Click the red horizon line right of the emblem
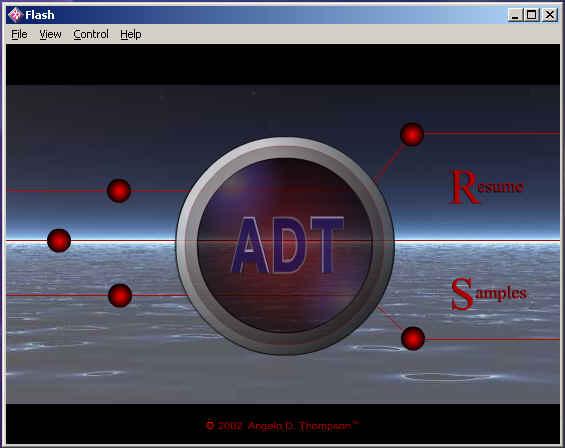 (477, 240)
